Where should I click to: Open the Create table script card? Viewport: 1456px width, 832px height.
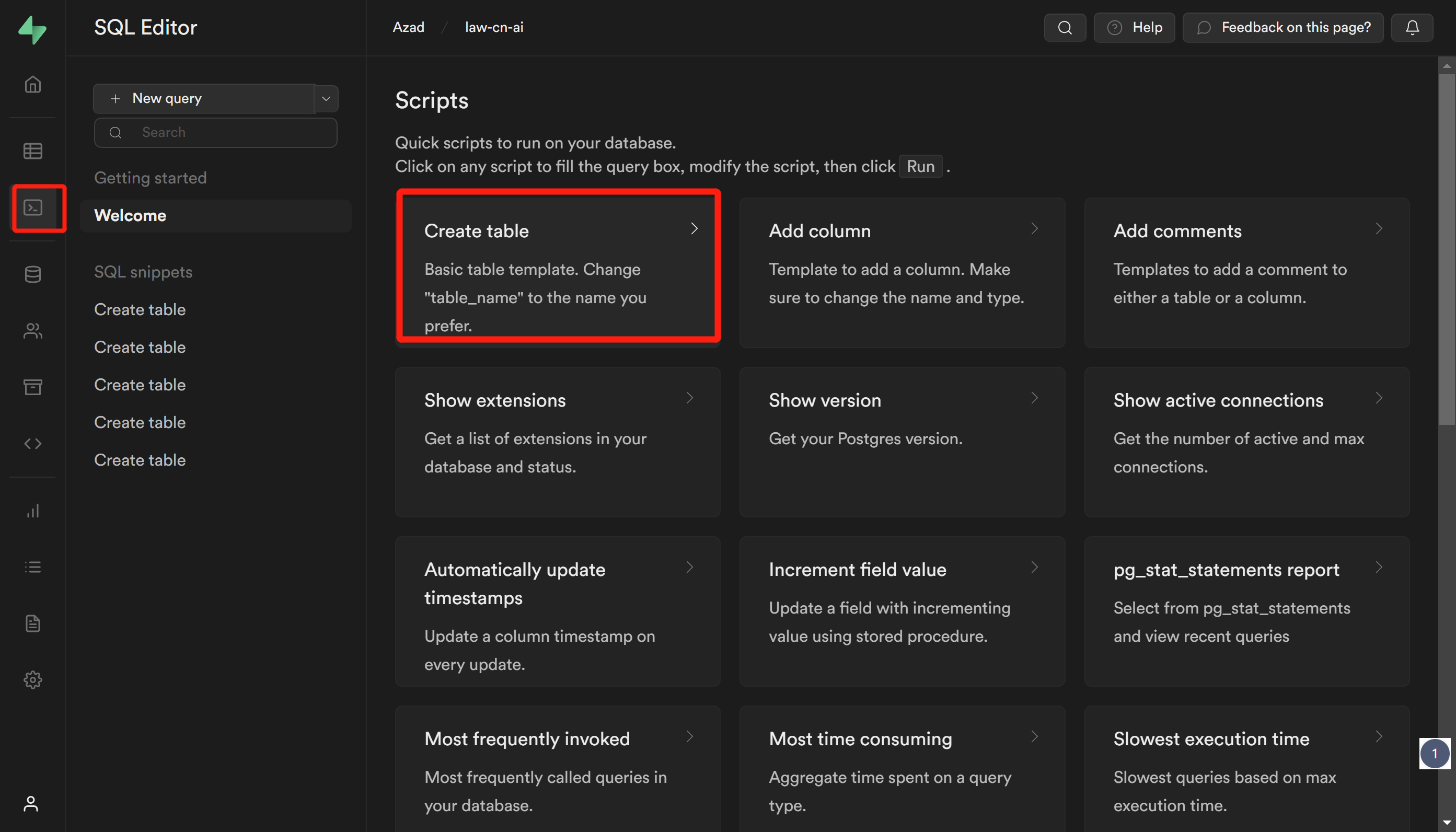[558, 273]
